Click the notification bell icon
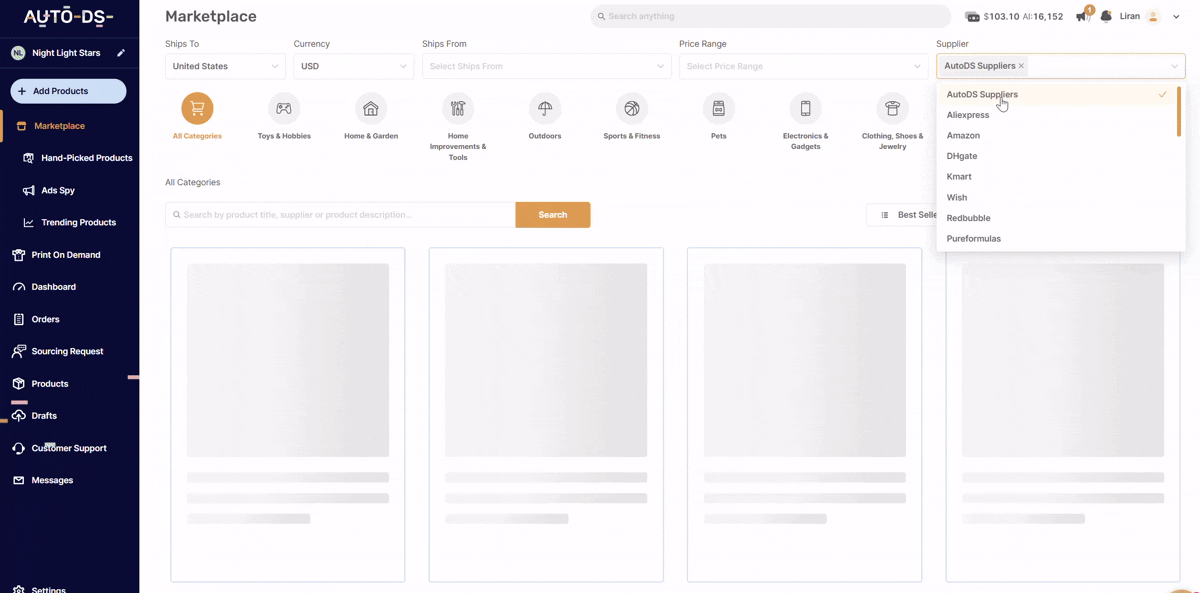 click(x=1106, y=16)
